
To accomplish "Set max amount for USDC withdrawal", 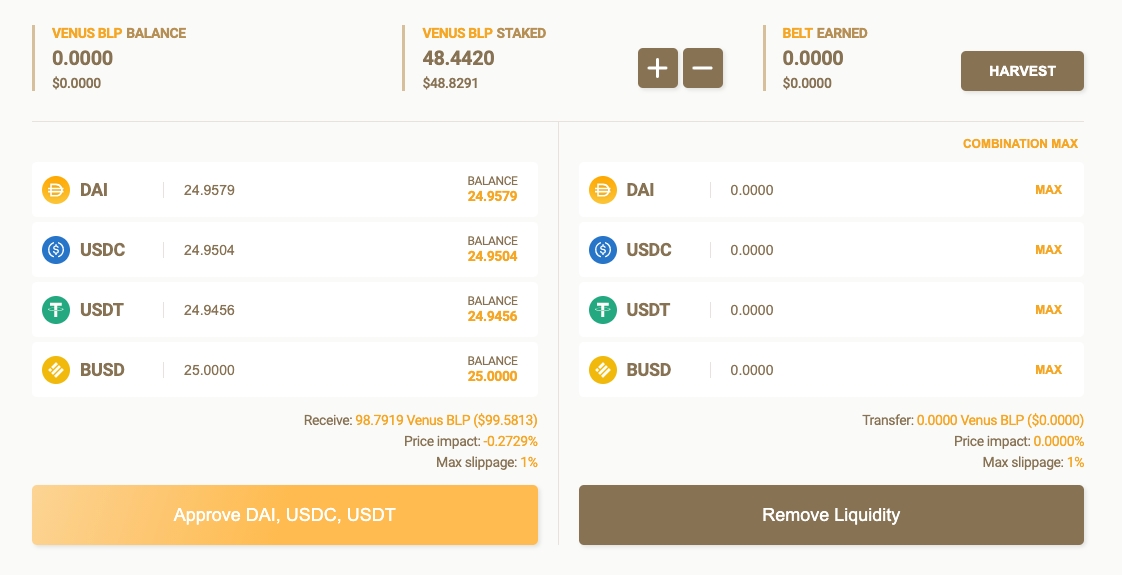I will 1048,250.
